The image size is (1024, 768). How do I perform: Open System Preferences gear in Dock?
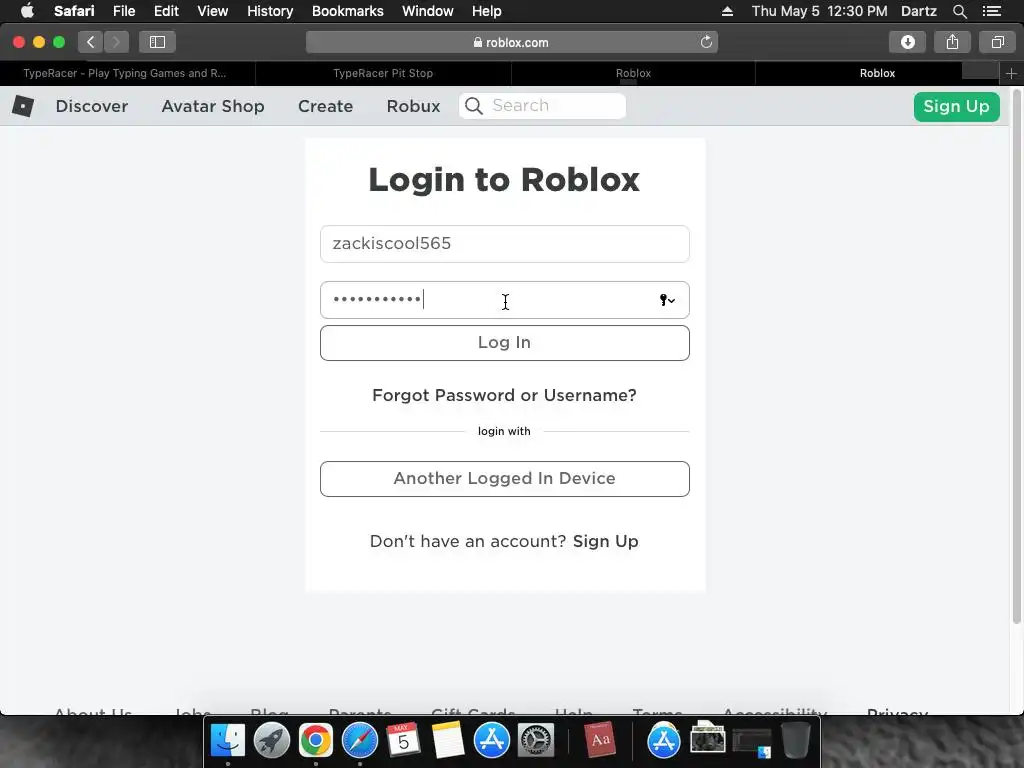coord(536,740)
